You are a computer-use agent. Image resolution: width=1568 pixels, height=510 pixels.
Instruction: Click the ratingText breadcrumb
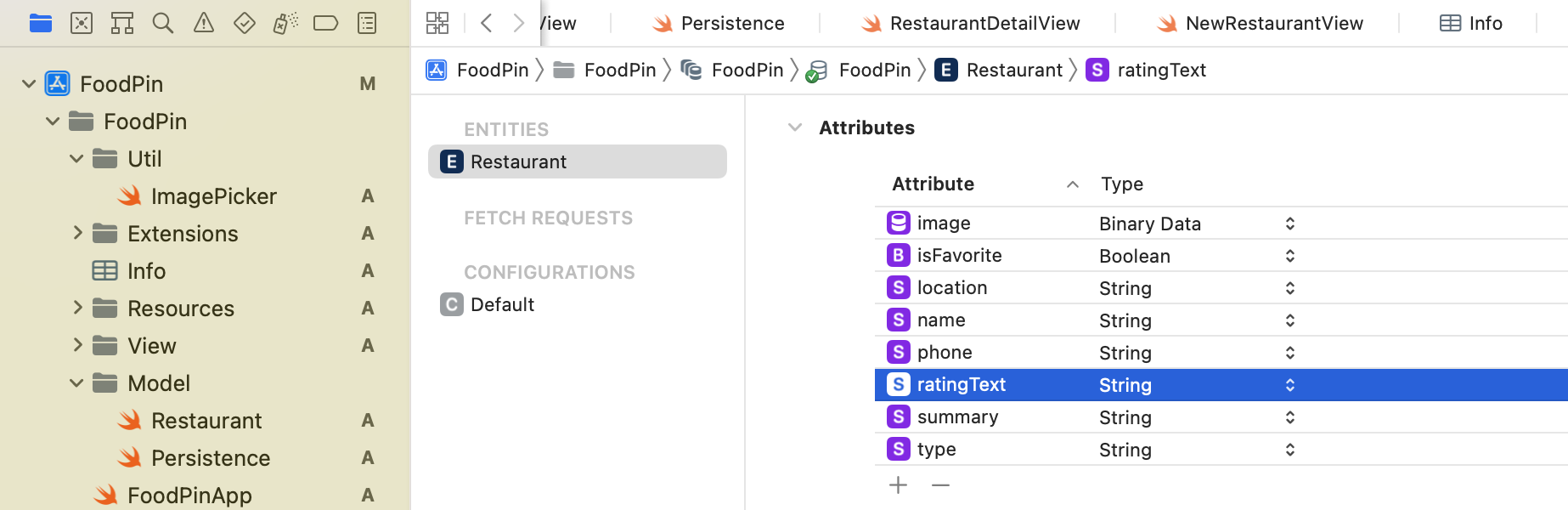(x=1146, y=70)
